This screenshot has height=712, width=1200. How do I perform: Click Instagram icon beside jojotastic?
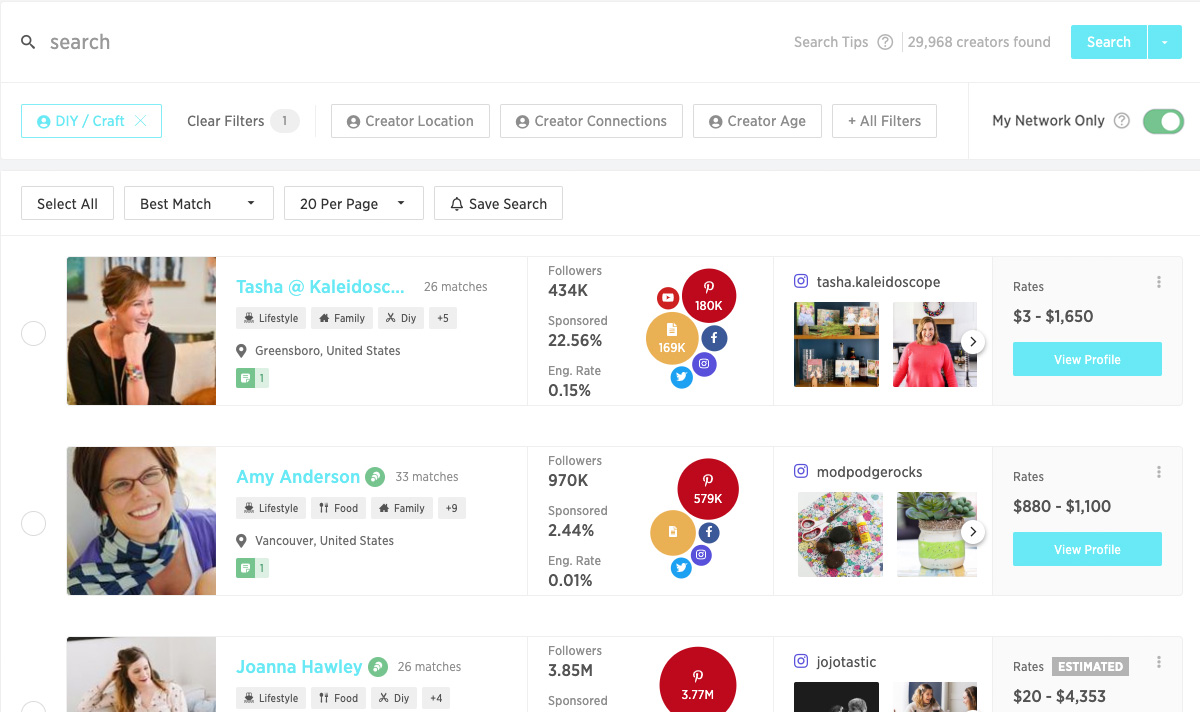[801, 662]
